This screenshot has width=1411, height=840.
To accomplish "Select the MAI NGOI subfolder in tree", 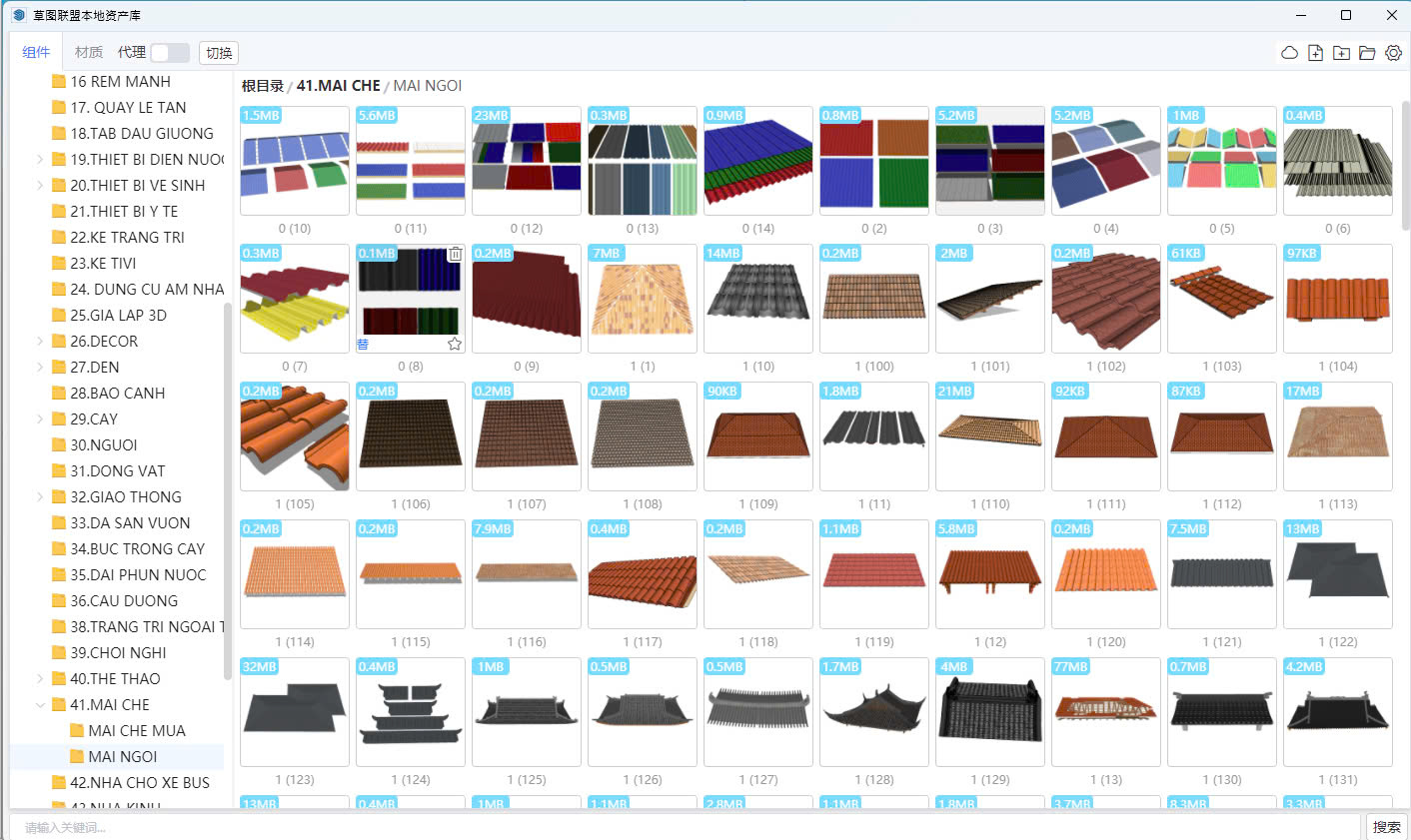I will pos(123,756).
